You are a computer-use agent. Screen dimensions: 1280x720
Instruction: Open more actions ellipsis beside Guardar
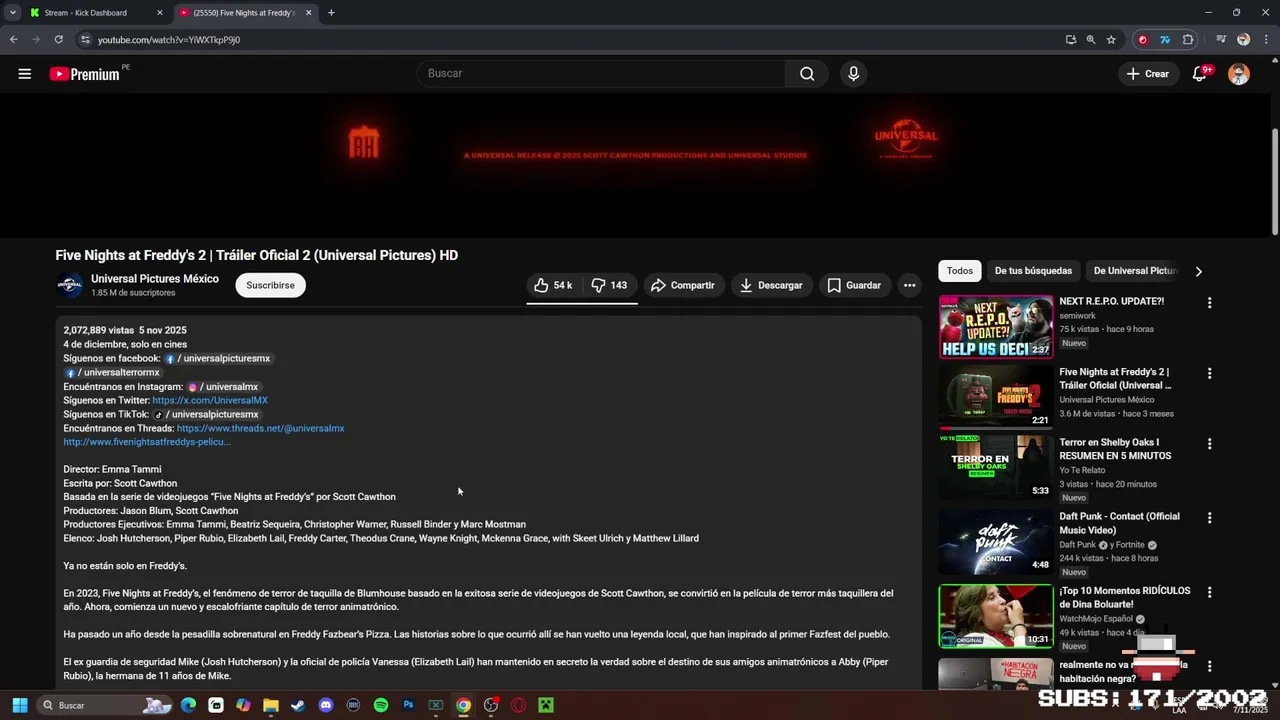pyautogui.click(x=909, y=285)
